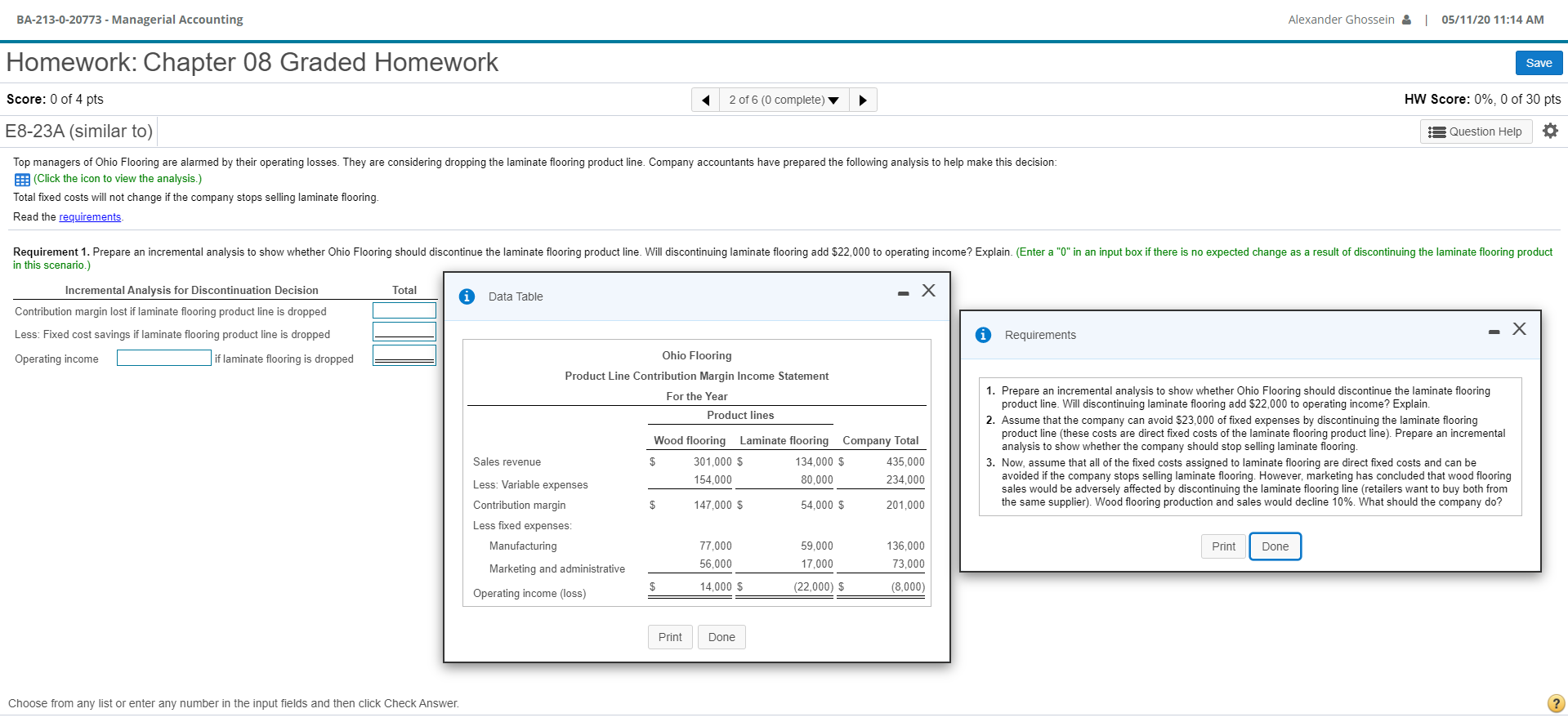Minimize the Requirements dialog

(1494, 332)
